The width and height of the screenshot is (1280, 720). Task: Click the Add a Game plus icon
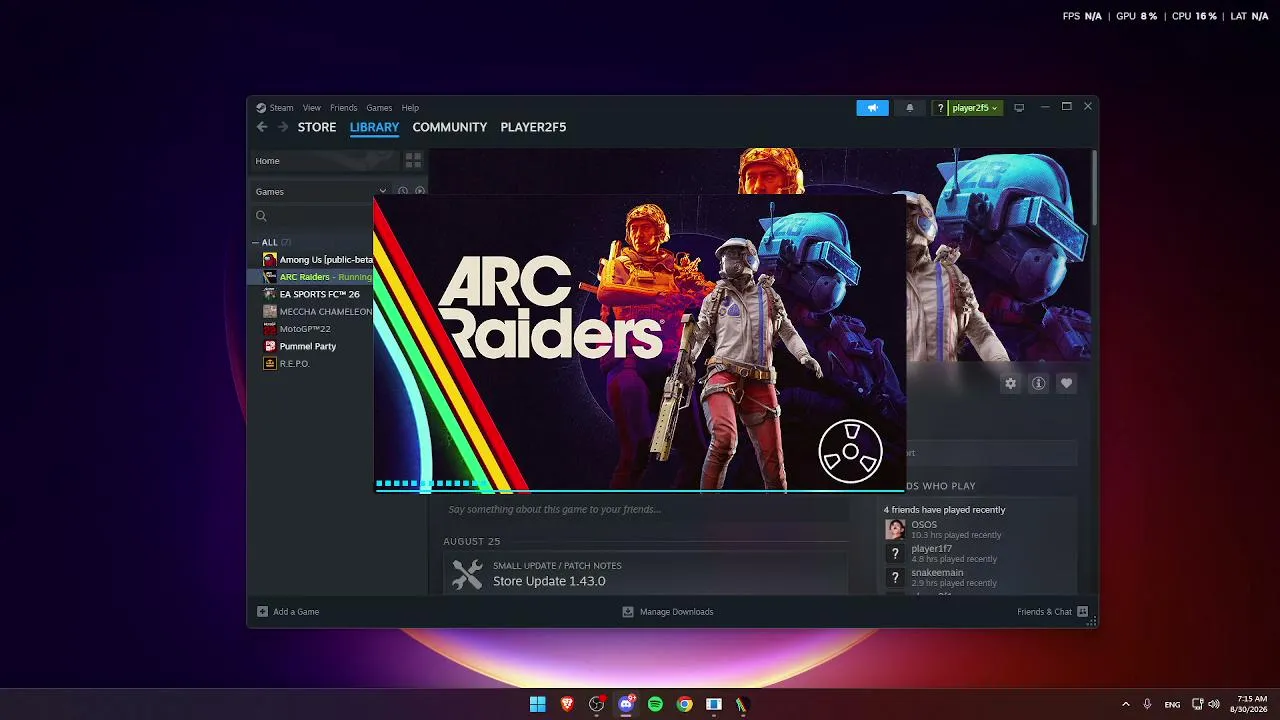click(x=262, y=611)
